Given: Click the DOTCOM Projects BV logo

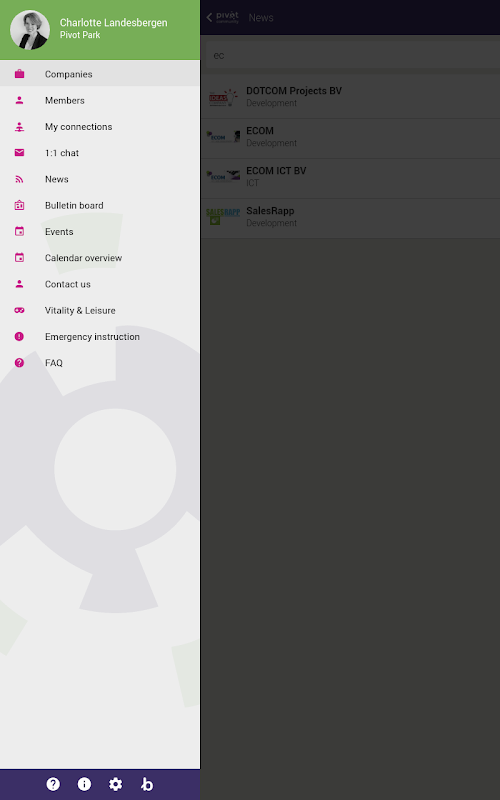Looking at the screenshot, I should [223, 97].
